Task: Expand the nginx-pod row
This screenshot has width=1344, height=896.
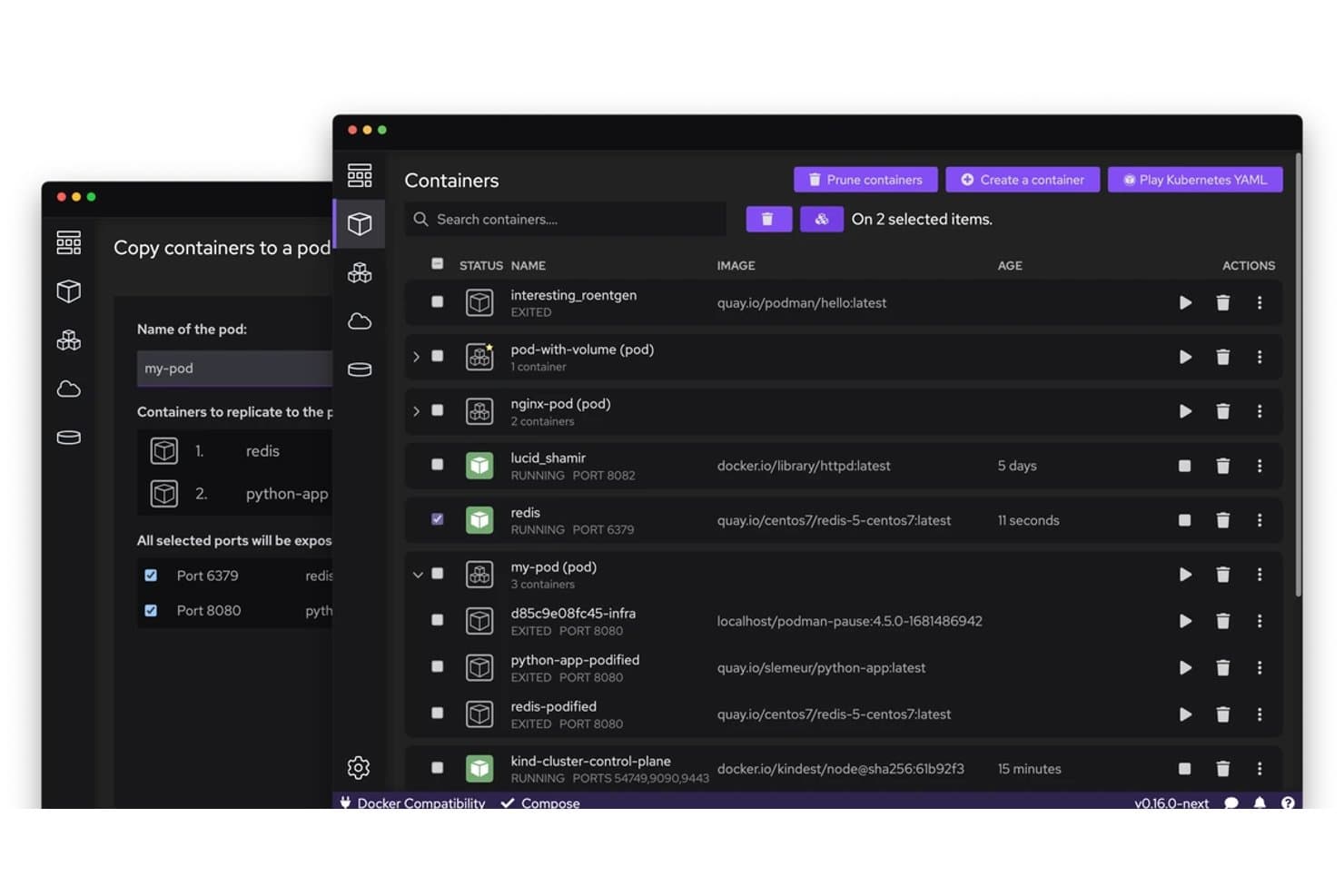Action: click(x=417, y=411)
